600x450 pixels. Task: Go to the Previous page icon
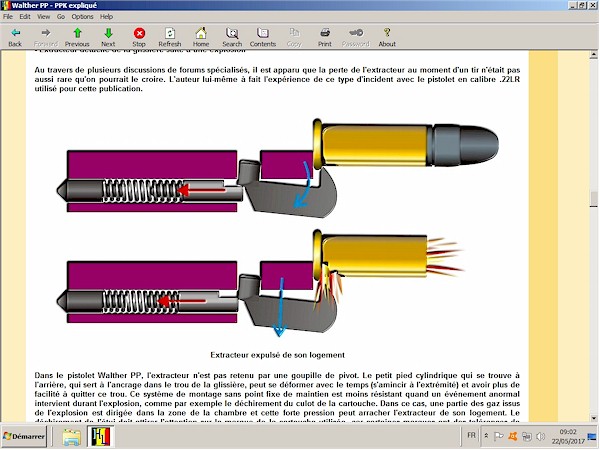coord(77,33)
